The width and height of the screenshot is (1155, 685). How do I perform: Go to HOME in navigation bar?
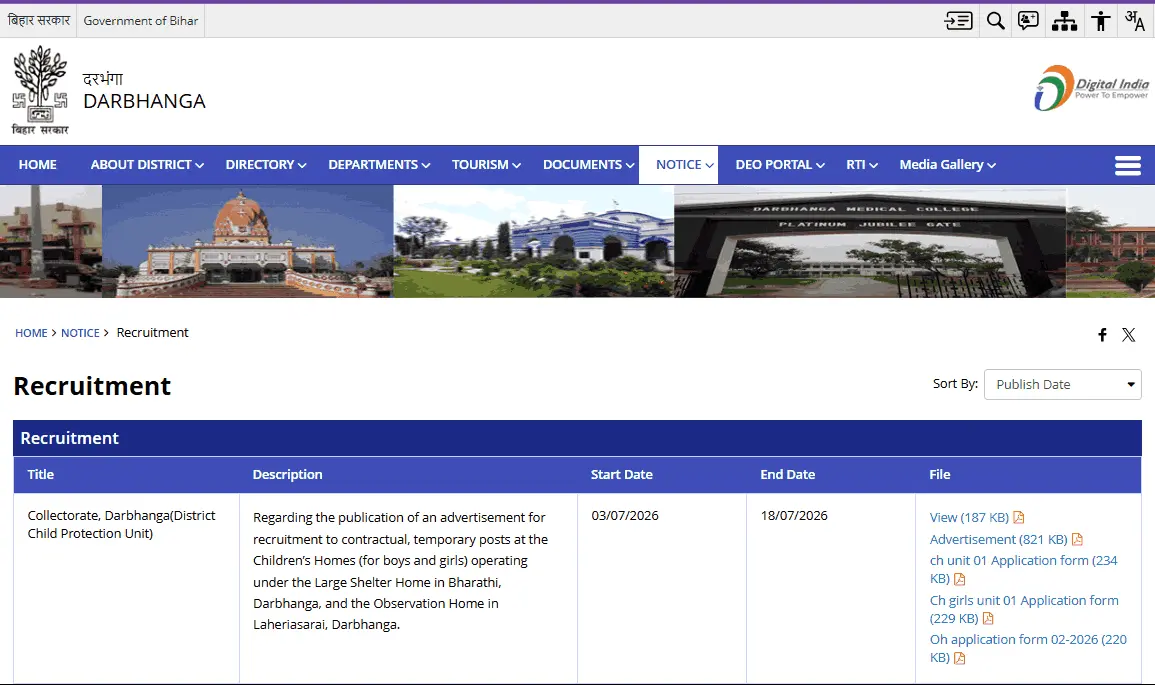38,165
